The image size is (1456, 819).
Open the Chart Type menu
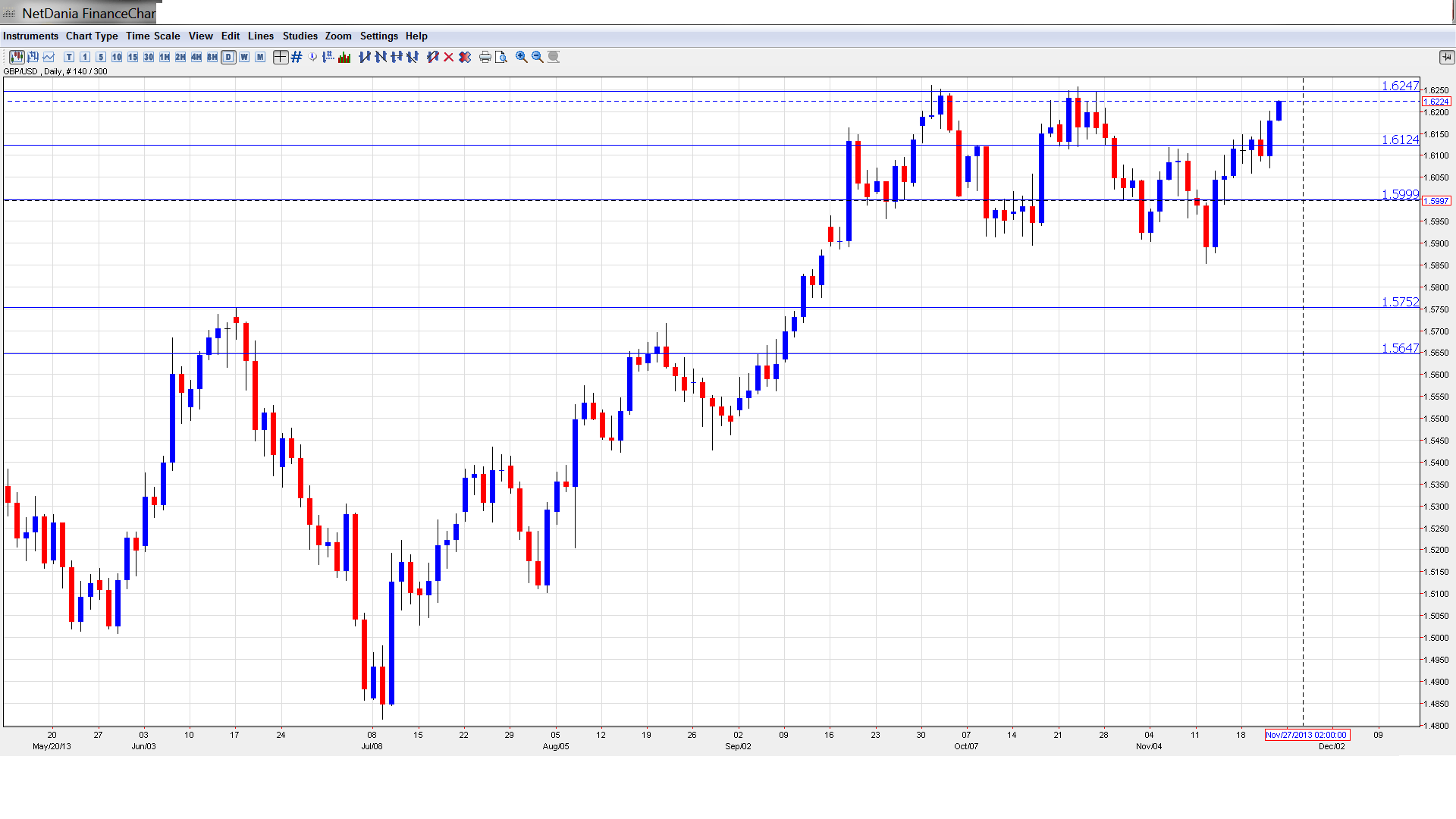[92, 36]
